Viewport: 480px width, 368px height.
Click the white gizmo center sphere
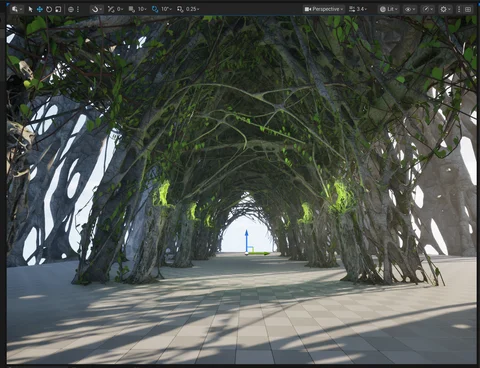(246, 254)
